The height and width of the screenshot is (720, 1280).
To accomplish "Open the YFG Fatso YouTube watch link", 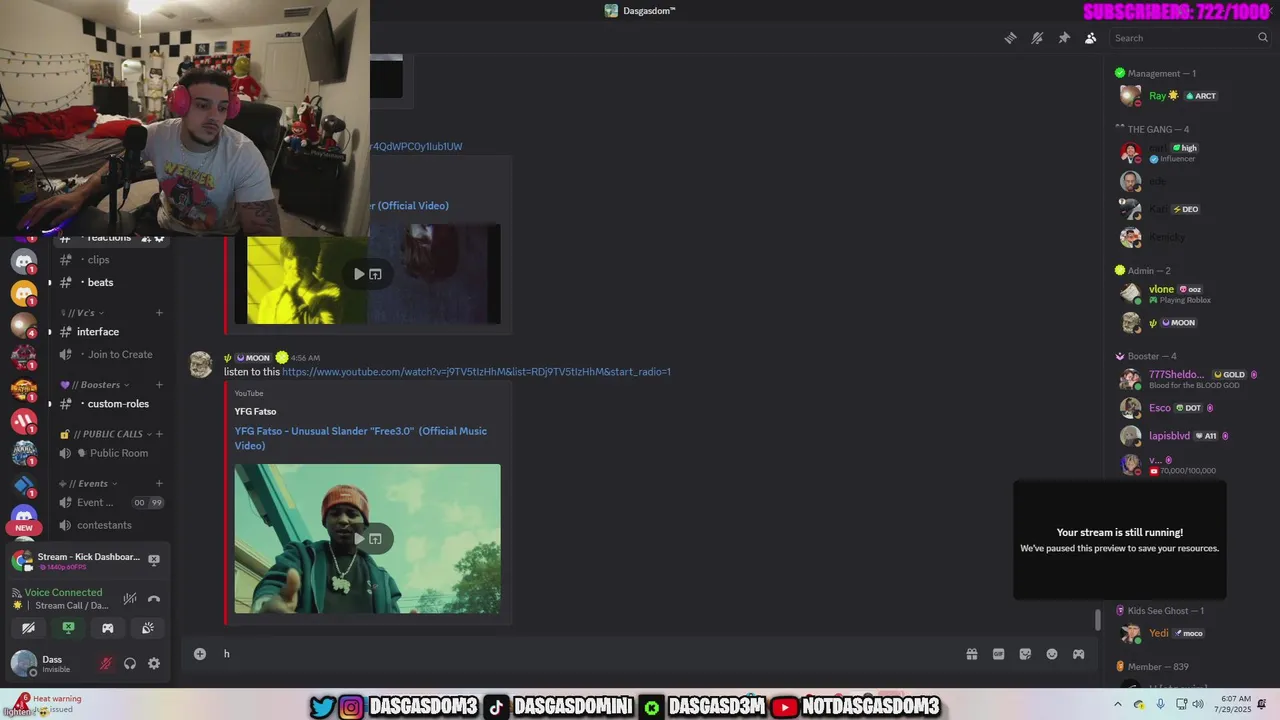I will pos(476,372).
